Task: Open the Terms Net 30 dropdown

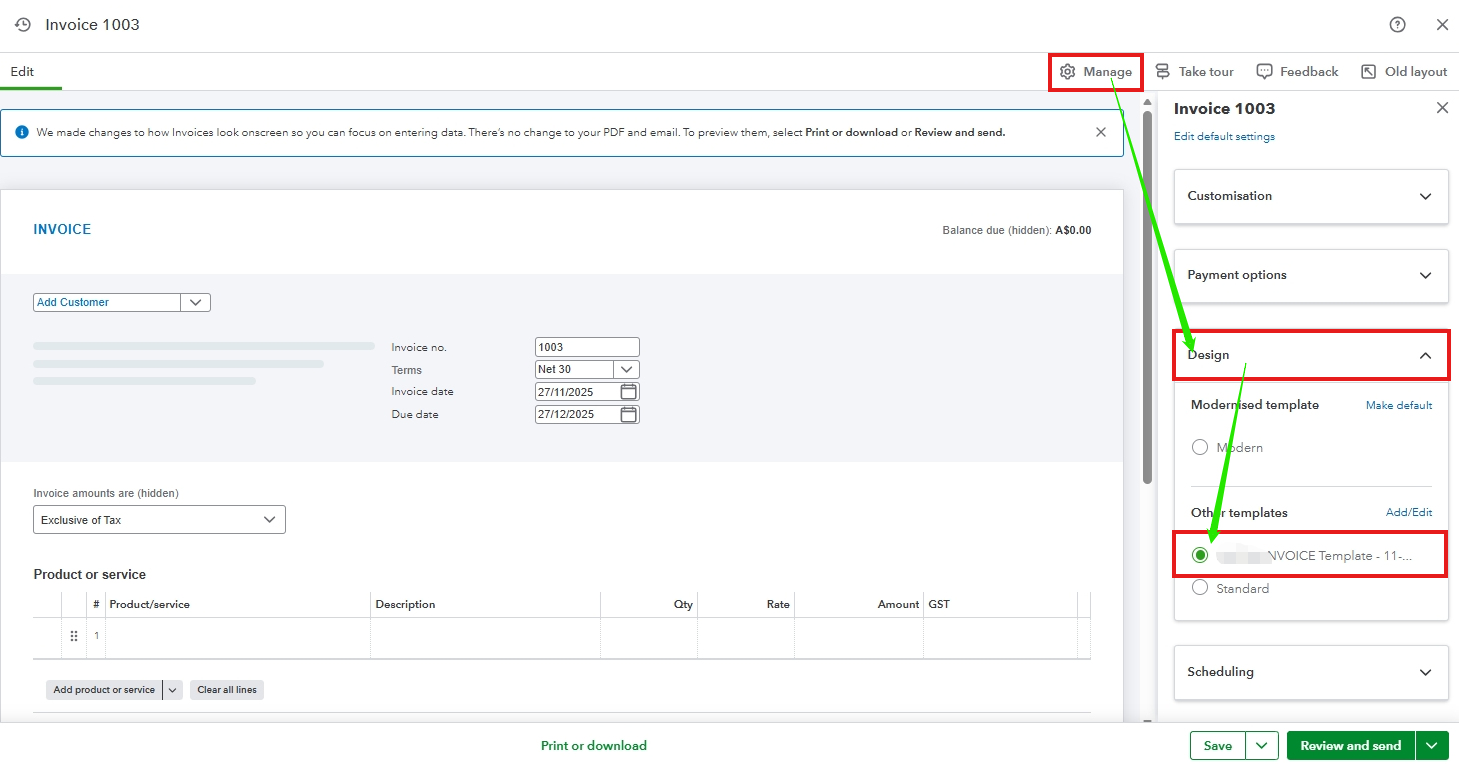Action: tap(626, 369)
